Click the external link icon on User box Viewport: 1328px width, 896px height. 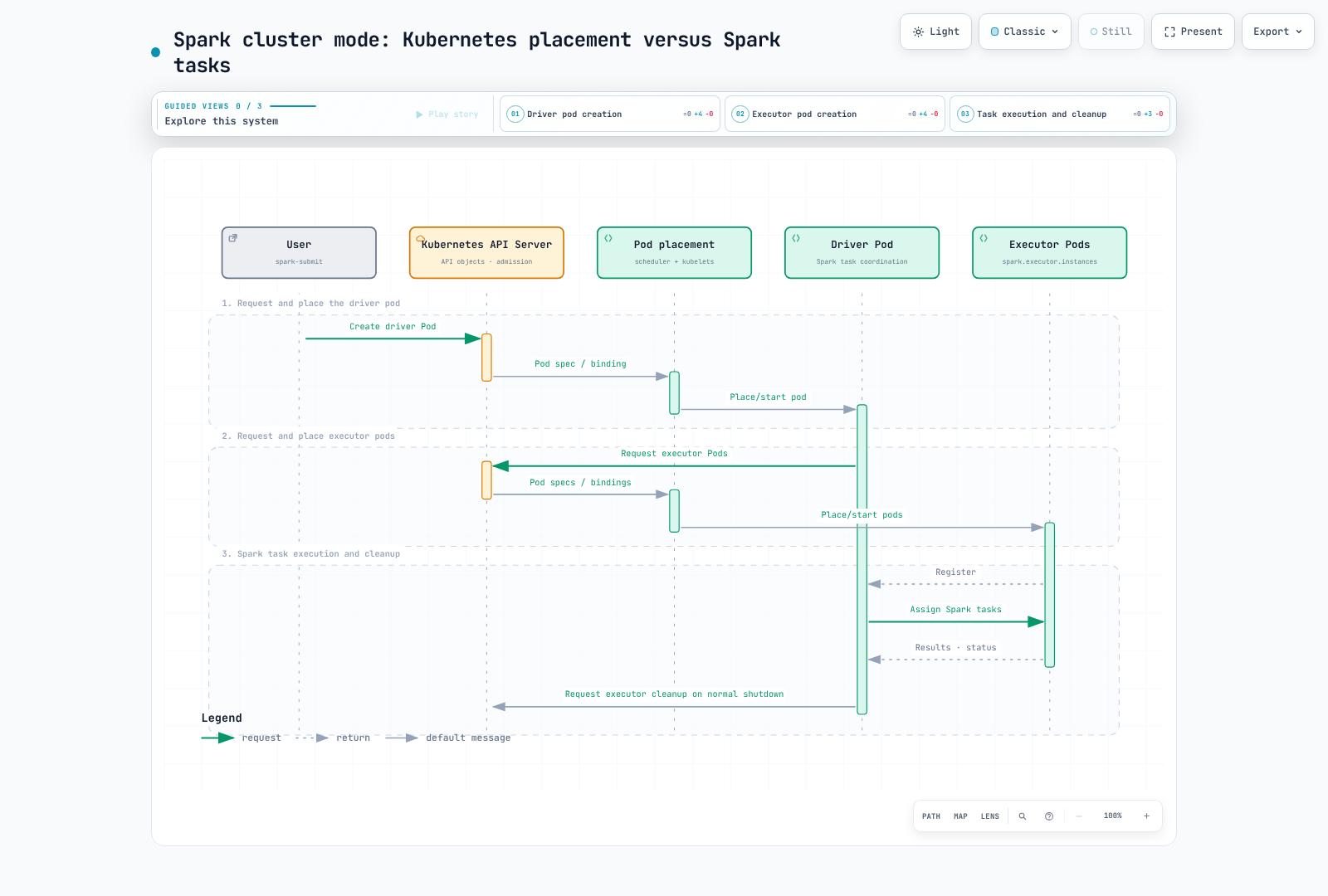tap(233, 238)
